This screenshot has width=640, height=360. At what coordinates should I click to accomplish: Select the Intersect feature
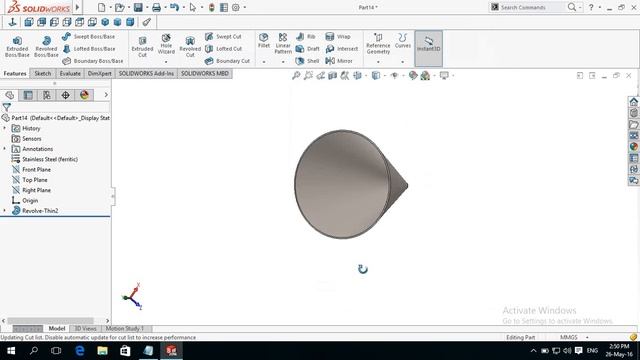[342, 49]
